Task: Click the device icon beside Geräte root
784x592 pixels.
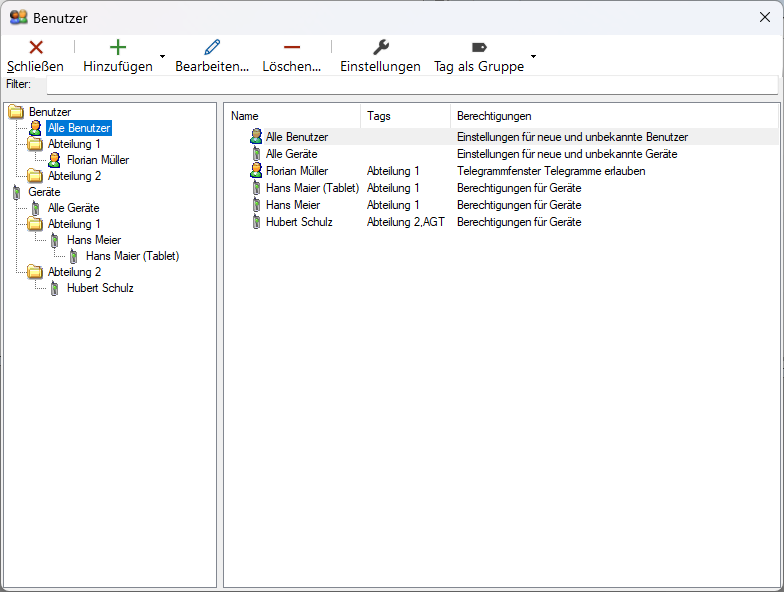Action: (x=16, y=192)
